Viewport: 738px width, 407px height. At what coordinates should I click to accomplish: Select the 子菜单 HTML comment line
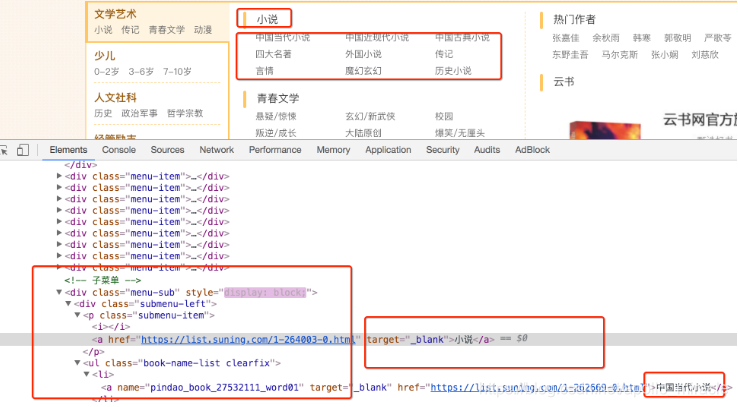(x=103, y=280)
